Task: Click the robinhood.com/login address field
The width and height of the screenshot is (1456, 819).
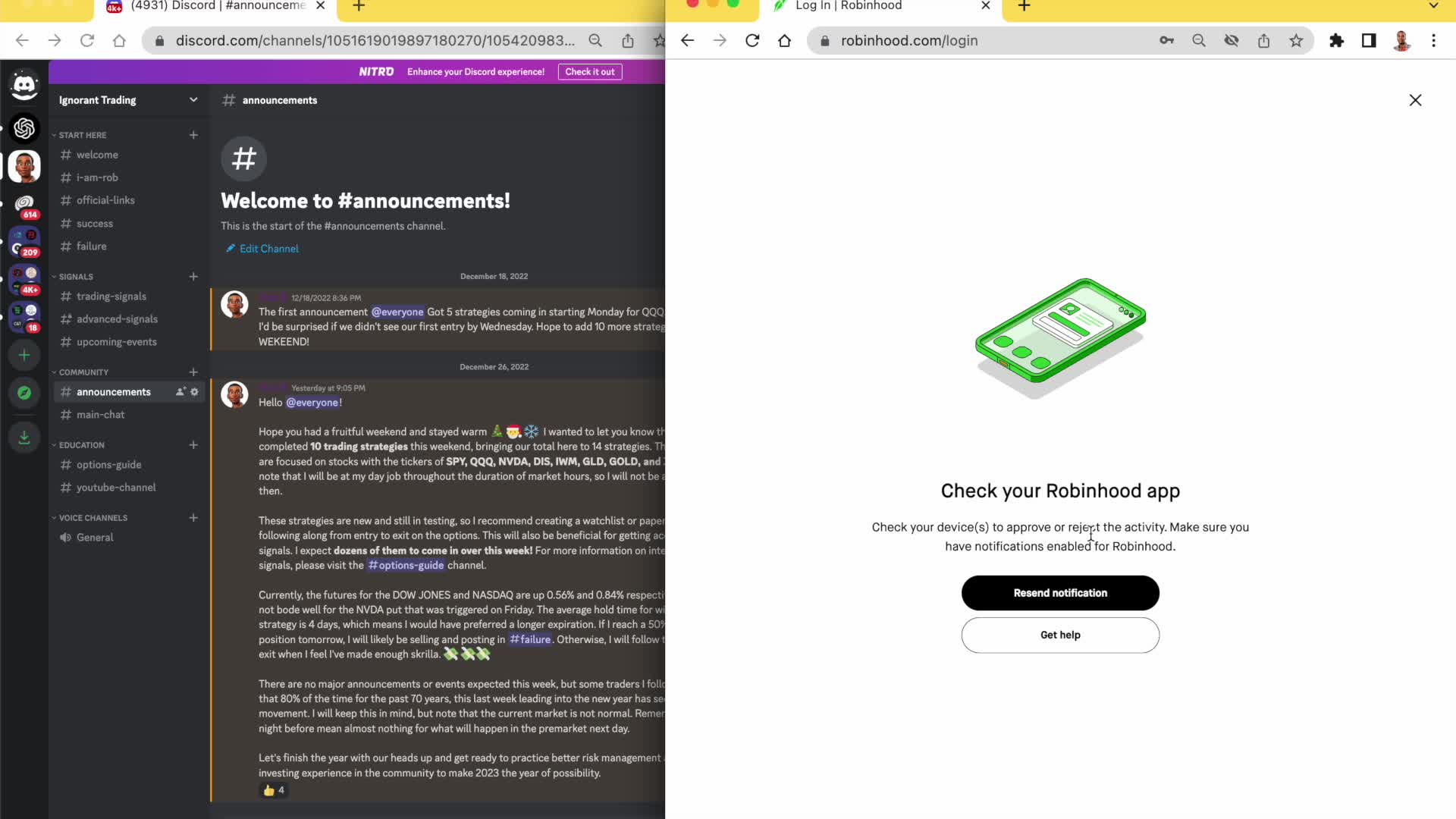Action: tap(986, 41)
